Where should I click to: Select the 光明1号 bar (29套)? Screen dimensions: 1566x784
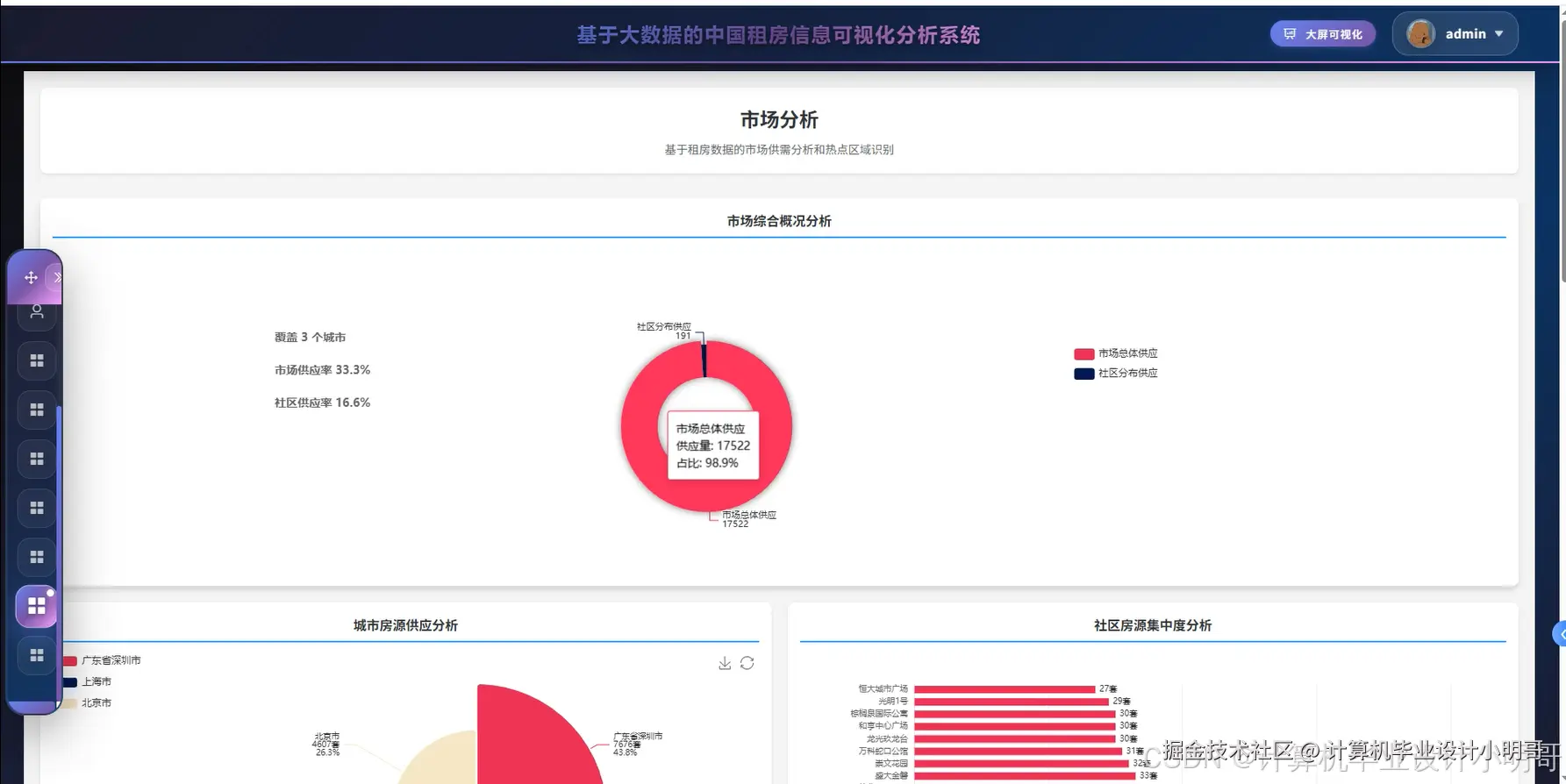click(1012, 702)
